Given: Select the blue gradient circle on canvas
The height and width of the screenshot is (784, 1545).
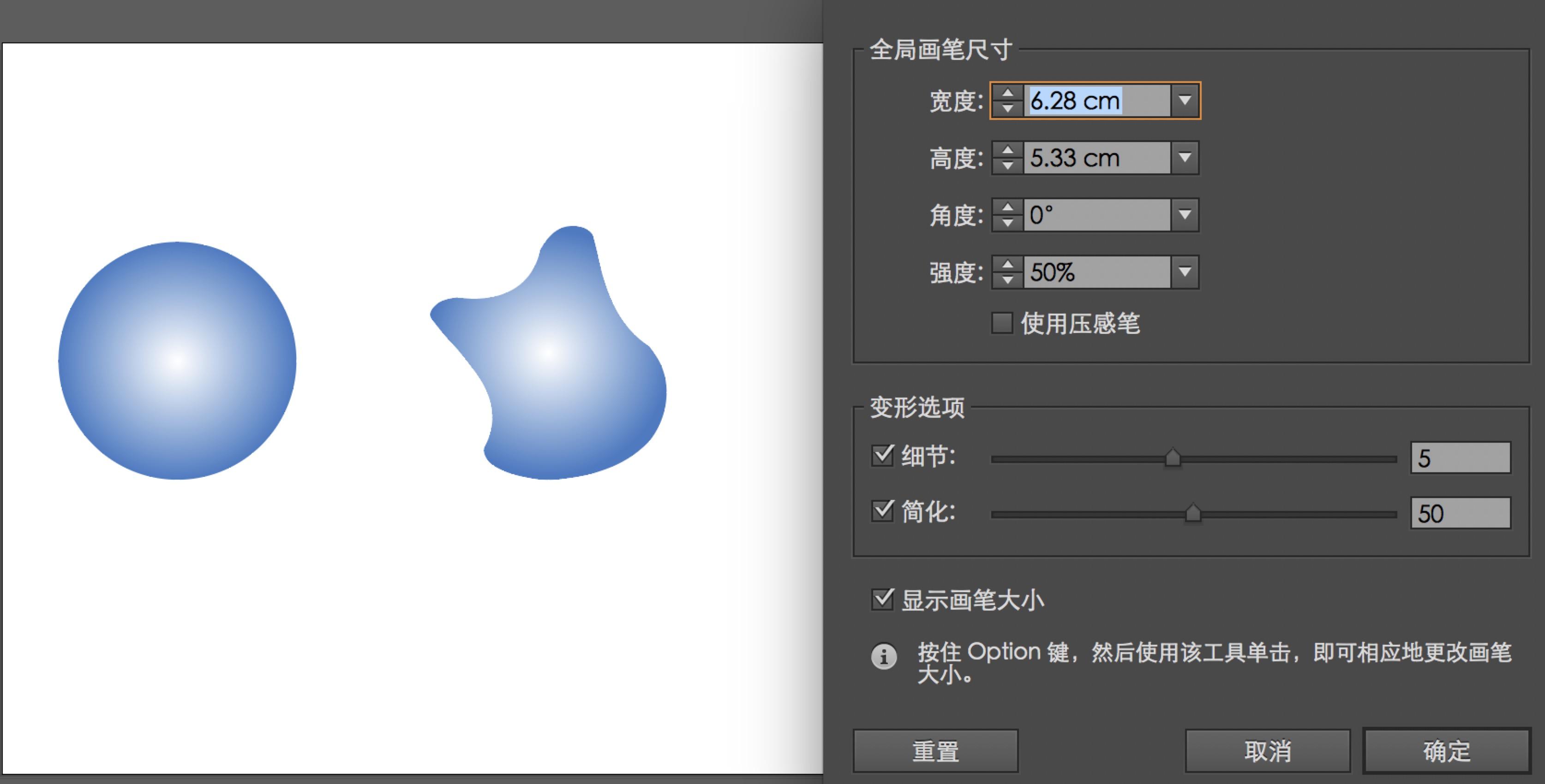Looking at the screenshot, I should (x=177, y=361).
